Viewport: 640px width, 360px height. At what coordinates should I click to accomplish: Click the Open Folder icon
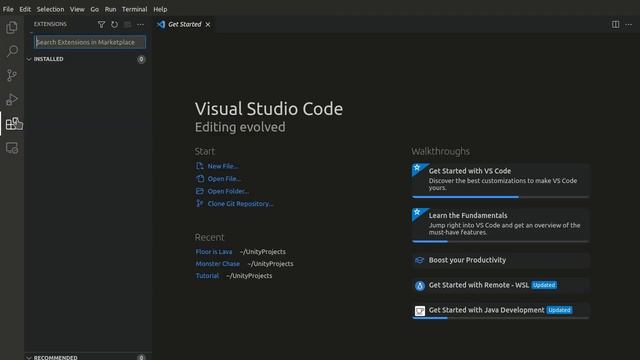tap(200, 191)
